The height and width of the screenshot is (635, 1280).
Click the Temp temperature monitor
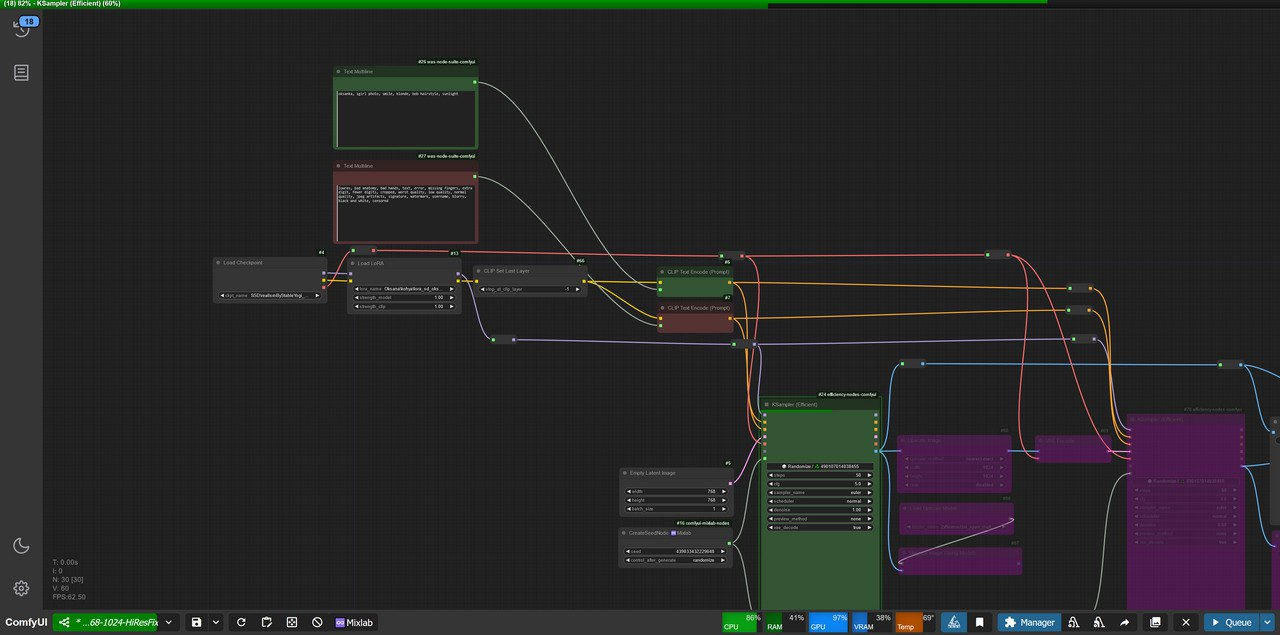(915, 622)
